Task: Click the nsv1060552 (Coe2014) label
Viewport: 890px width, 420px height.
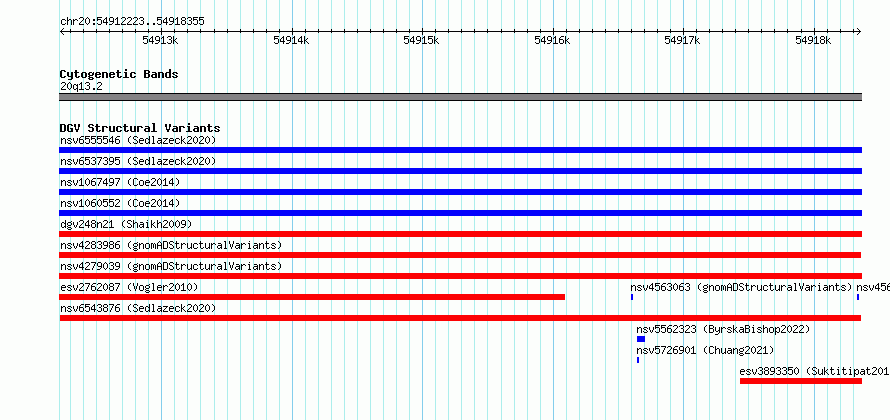Action: [120, 203]
